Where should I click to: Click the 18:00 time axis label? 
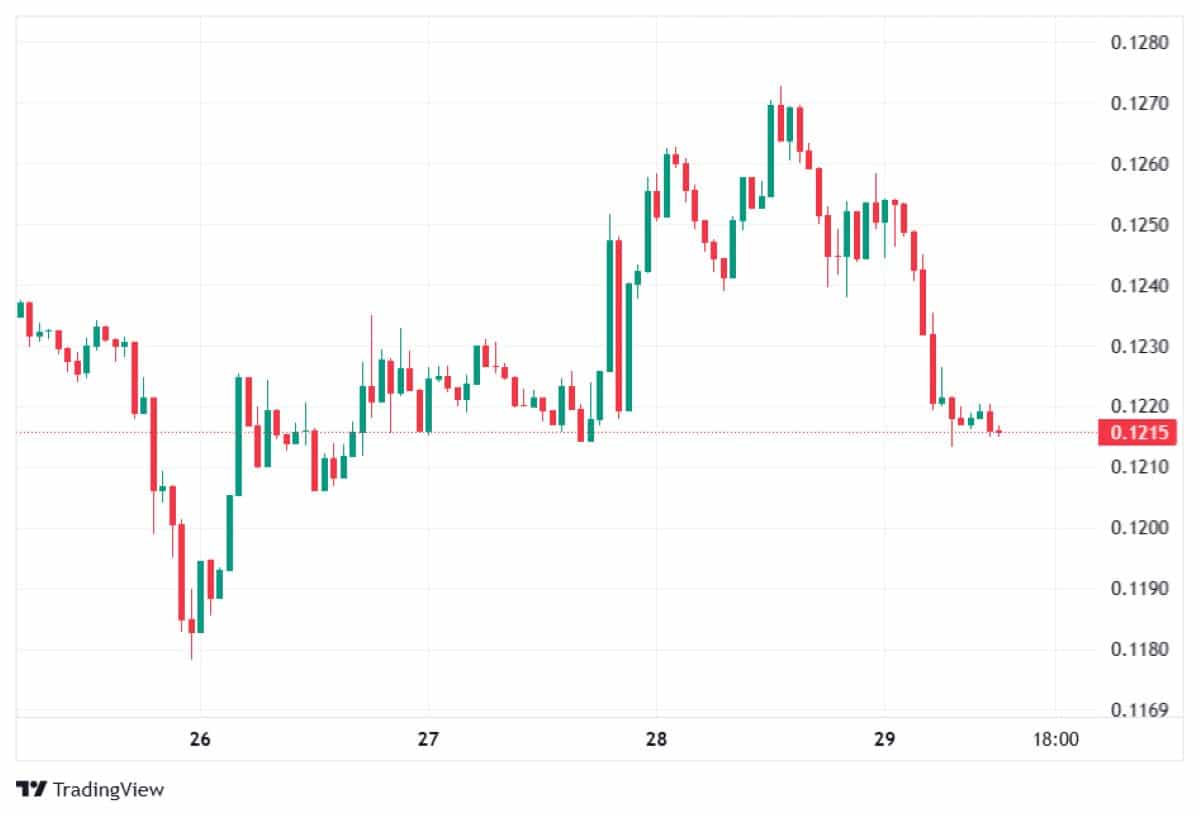1056,740
